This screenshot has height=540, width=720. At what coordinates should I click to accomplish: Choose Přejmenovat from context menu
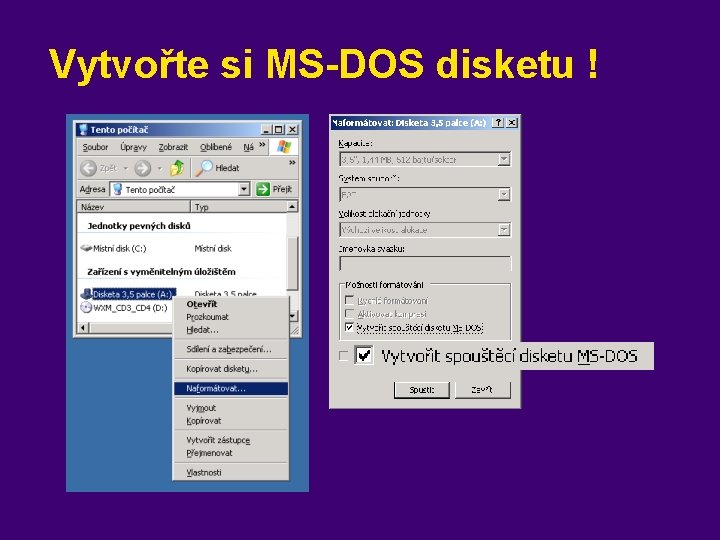click(x=231, y=453)
